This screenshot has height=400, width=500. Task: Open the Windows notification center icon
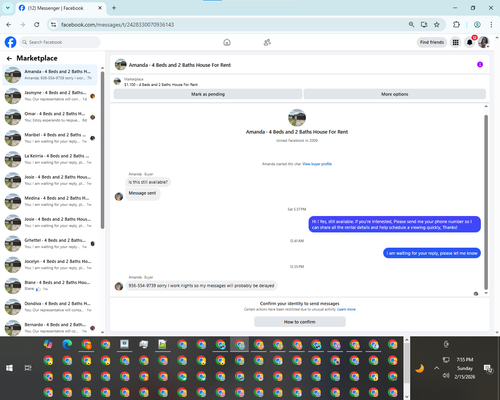(488, 368)
